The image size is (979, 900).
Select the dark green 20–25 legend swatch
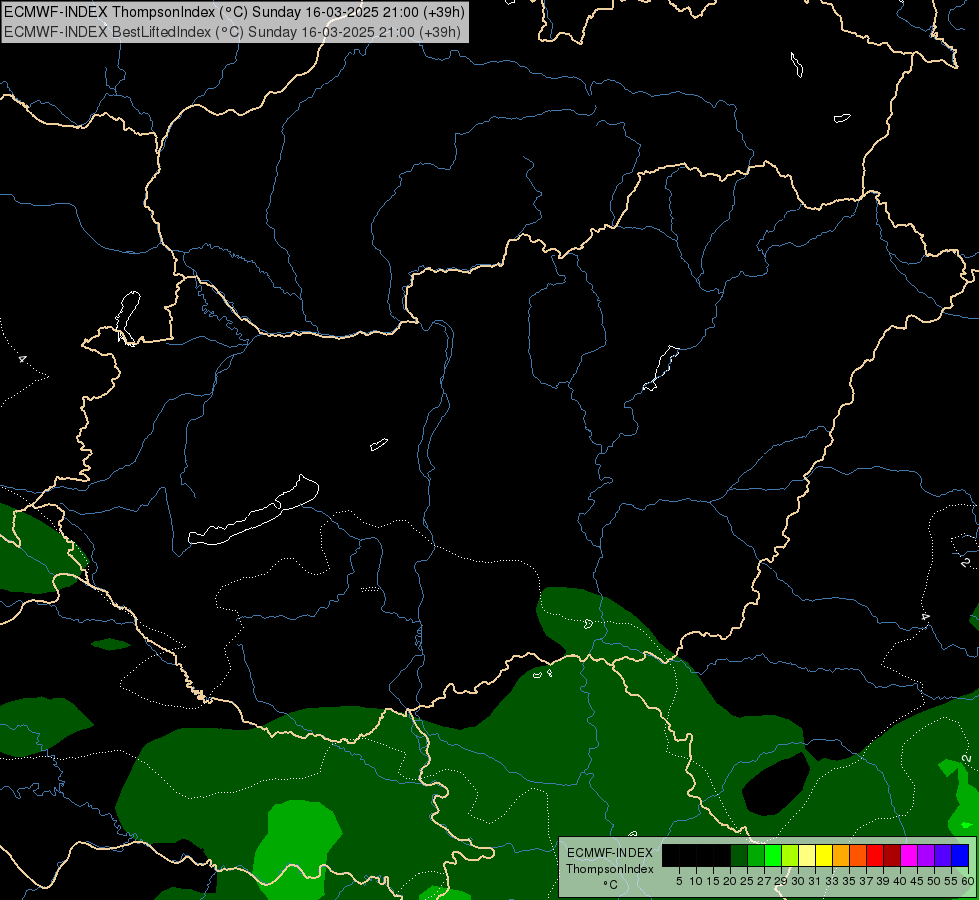(x=739, y=855)
